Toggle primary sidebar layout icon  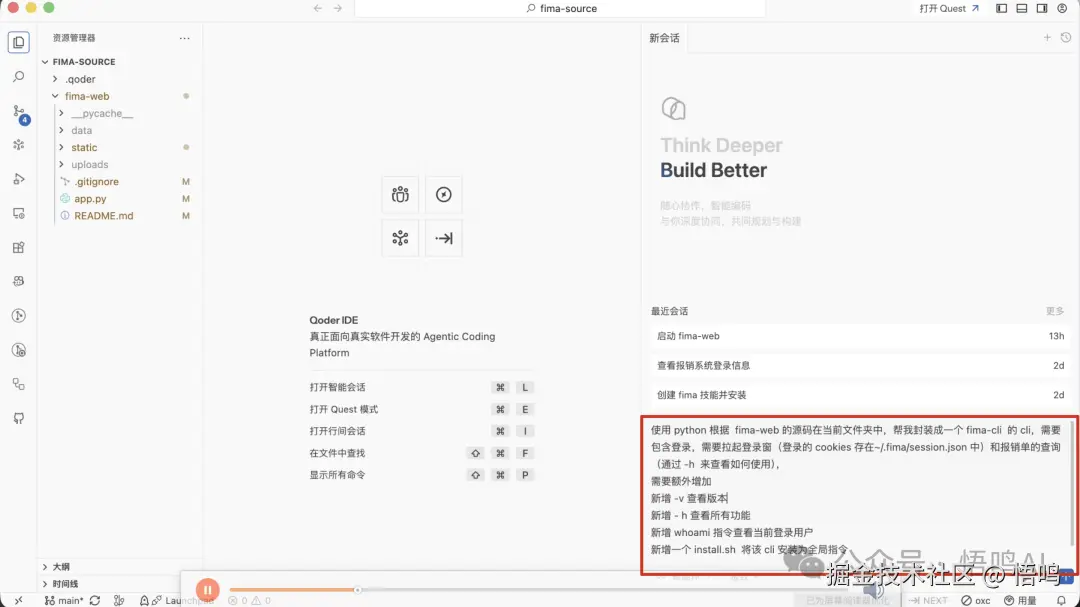1001,8
